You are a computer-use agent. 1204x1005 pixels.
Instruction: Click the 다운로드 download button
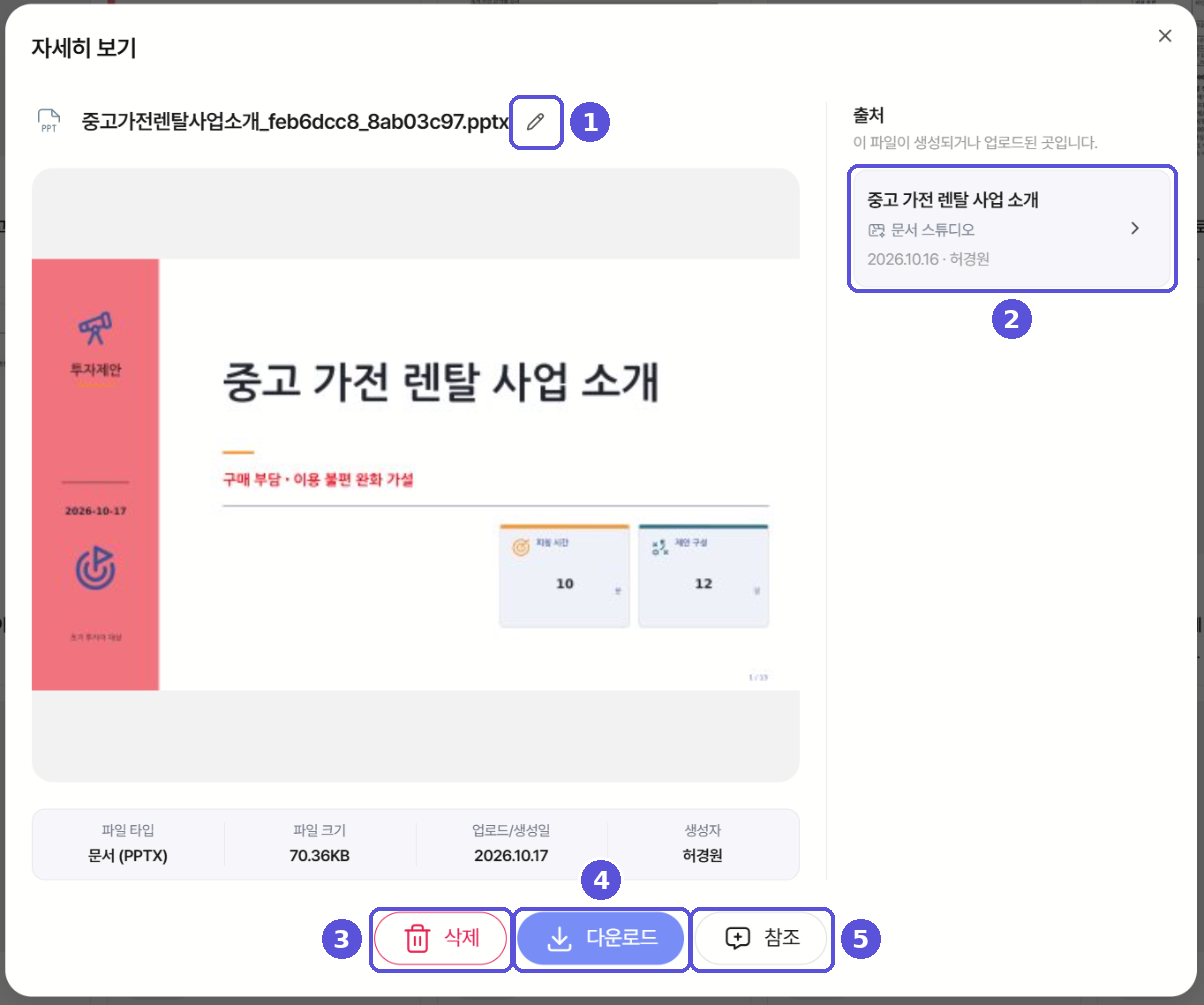[x=601, y=939]
